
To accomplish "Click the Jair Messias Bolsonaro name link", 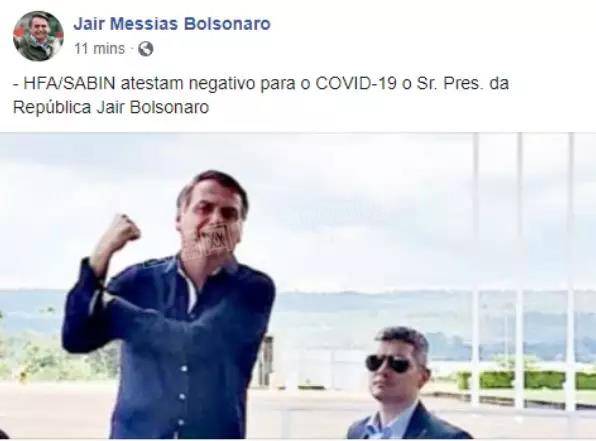I will (172, 24).
